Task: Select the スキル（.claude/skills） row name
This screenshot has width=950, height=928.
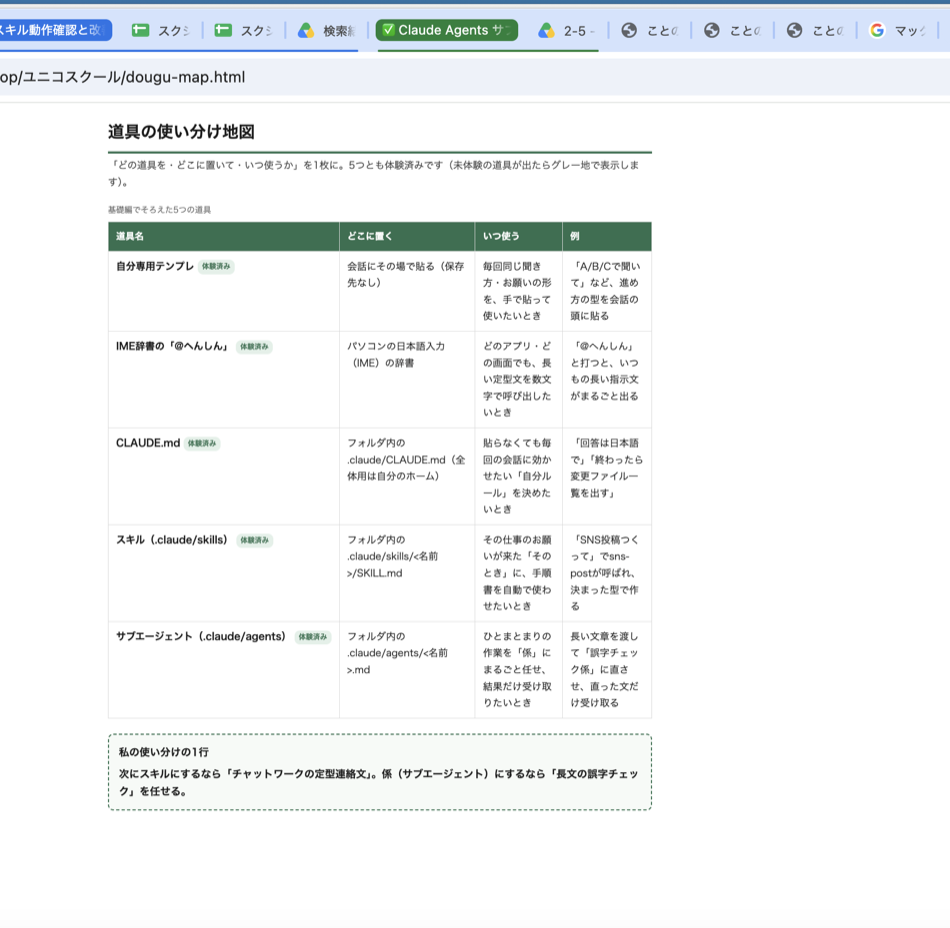Action: (x=173, y=540)
